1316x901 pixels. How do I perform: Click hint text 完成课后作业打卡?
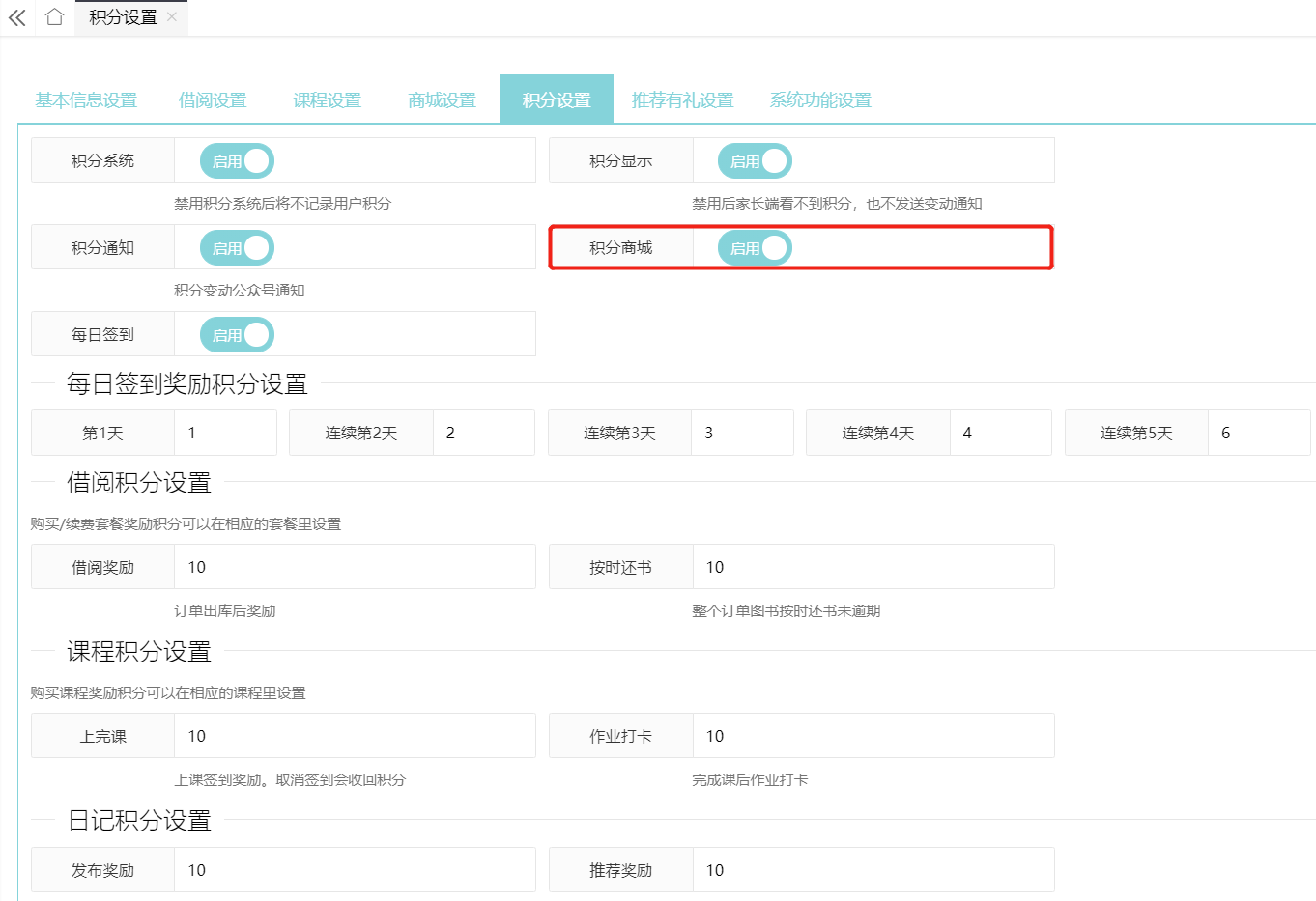point(750,780)
